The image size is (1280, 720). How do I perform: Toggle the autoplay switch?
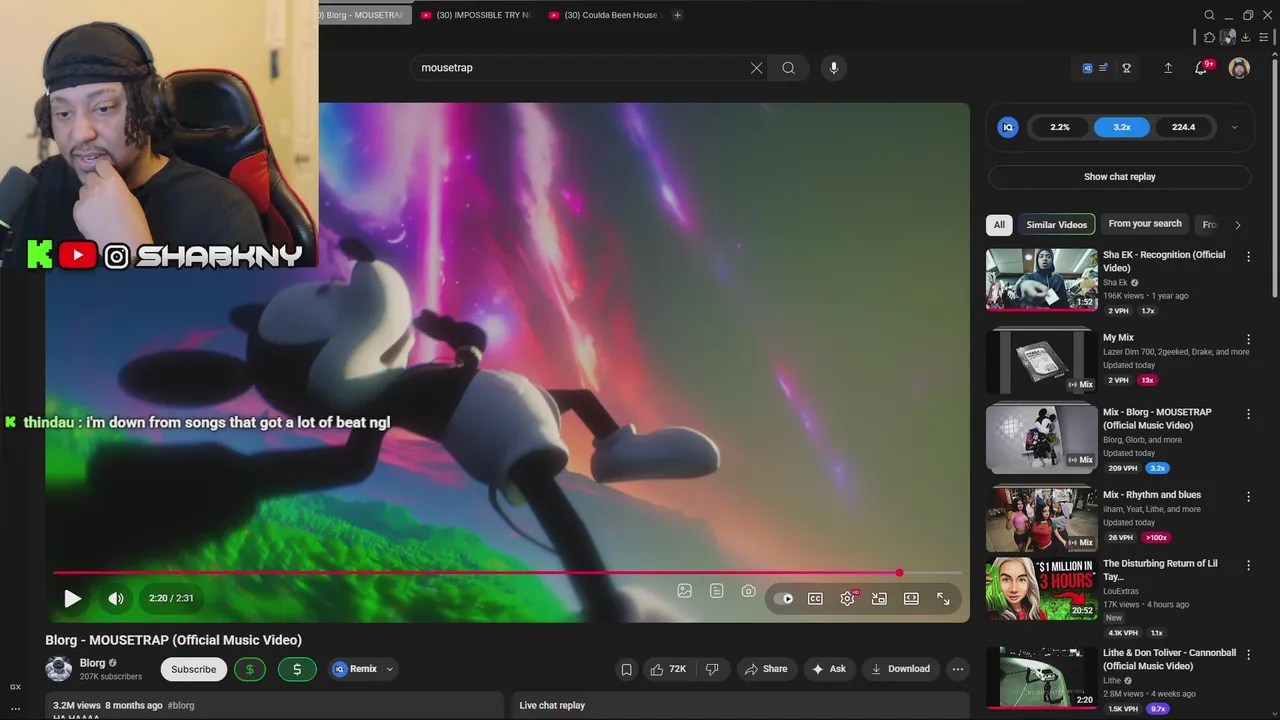tap(784, 598)
